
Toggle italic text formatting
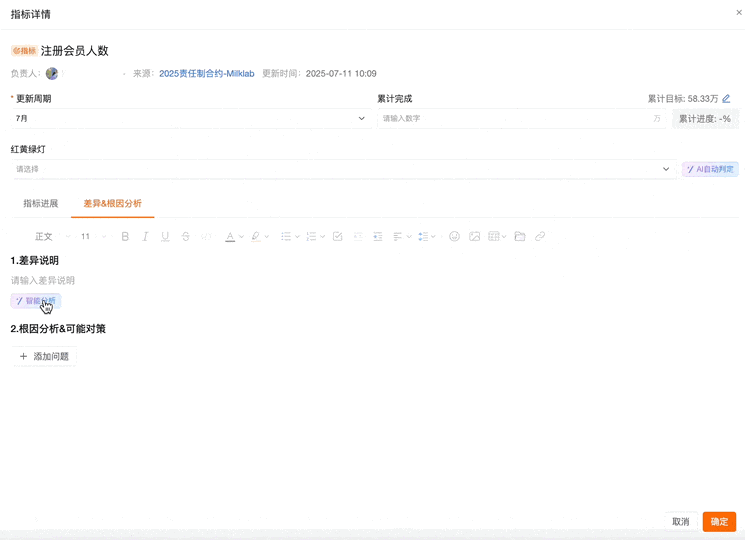pyautogui.click(x=145, y=237)
